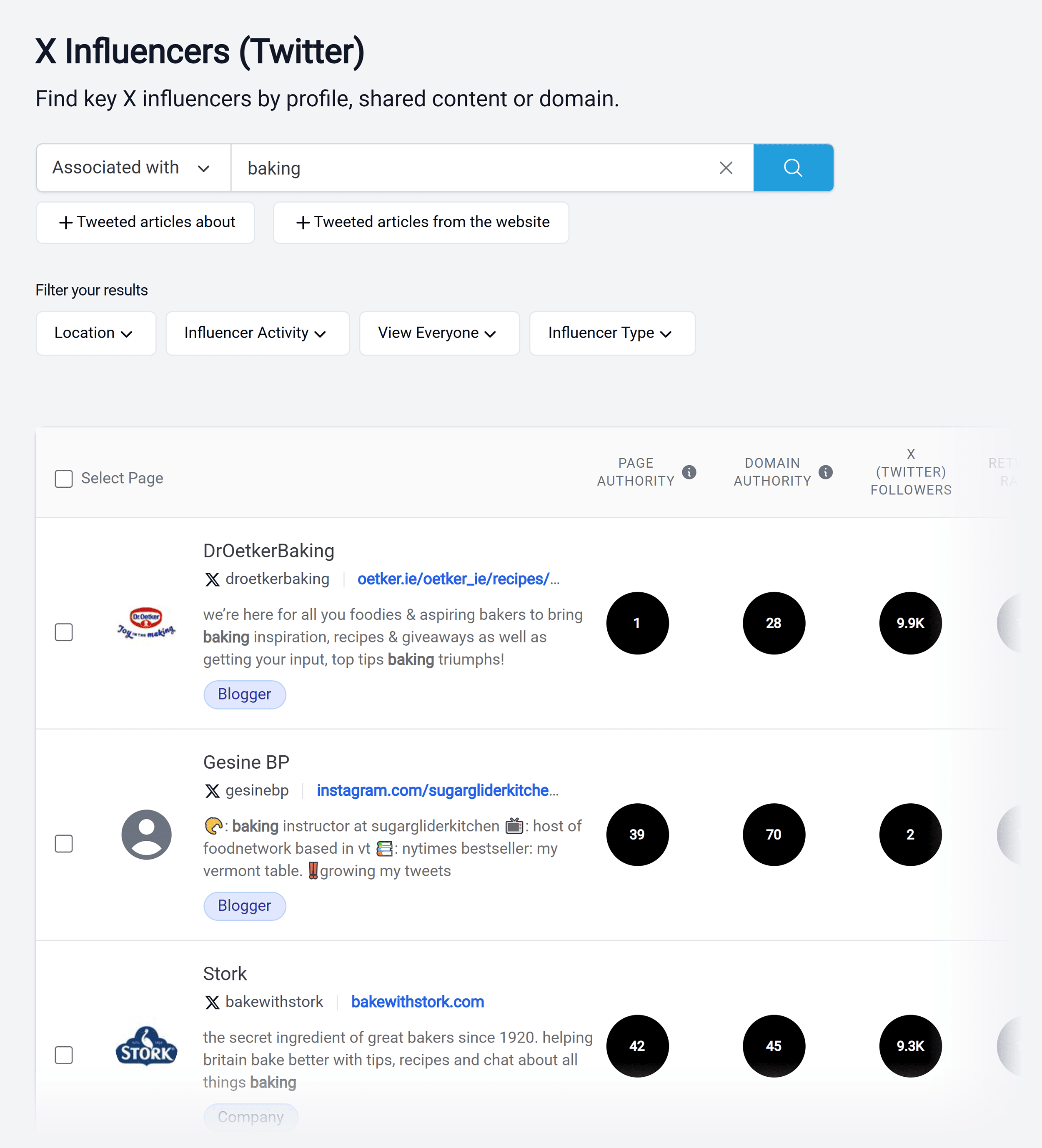Screen dimensions: 1042x1148
Task: Click Gesine BP's default avatar image
Action: click(x=146, y=835)
